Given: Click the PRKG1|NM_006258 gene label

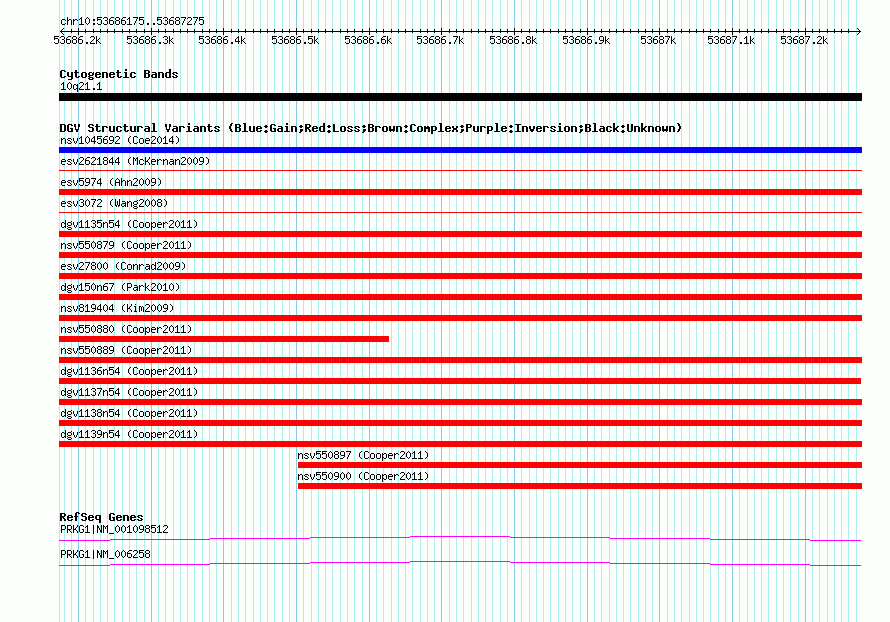Looking at the screenshot, I should point(105,554).
